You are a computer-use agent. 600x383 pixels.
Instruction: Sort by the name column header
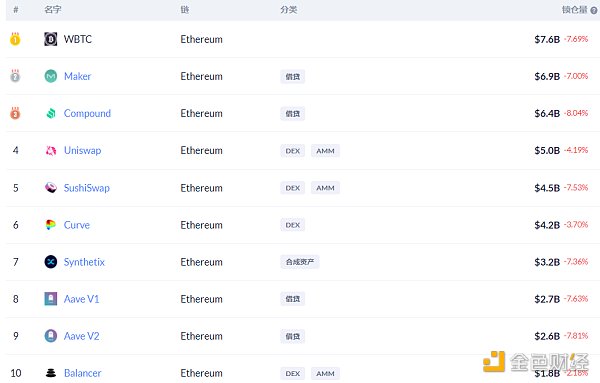(x=53, y=10)
